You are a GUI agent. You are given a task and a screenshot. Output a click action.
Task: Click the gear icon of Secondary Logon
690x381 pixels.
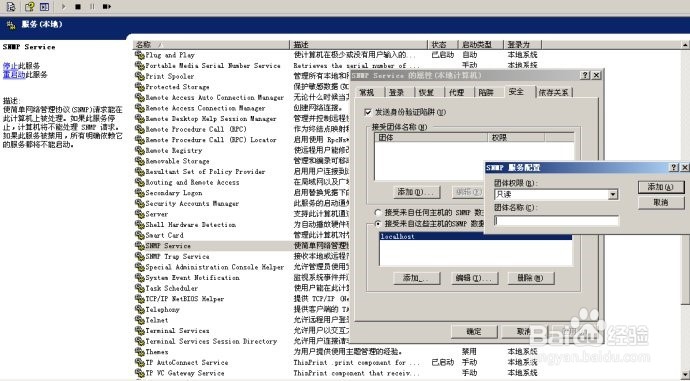tap(139, 193)
